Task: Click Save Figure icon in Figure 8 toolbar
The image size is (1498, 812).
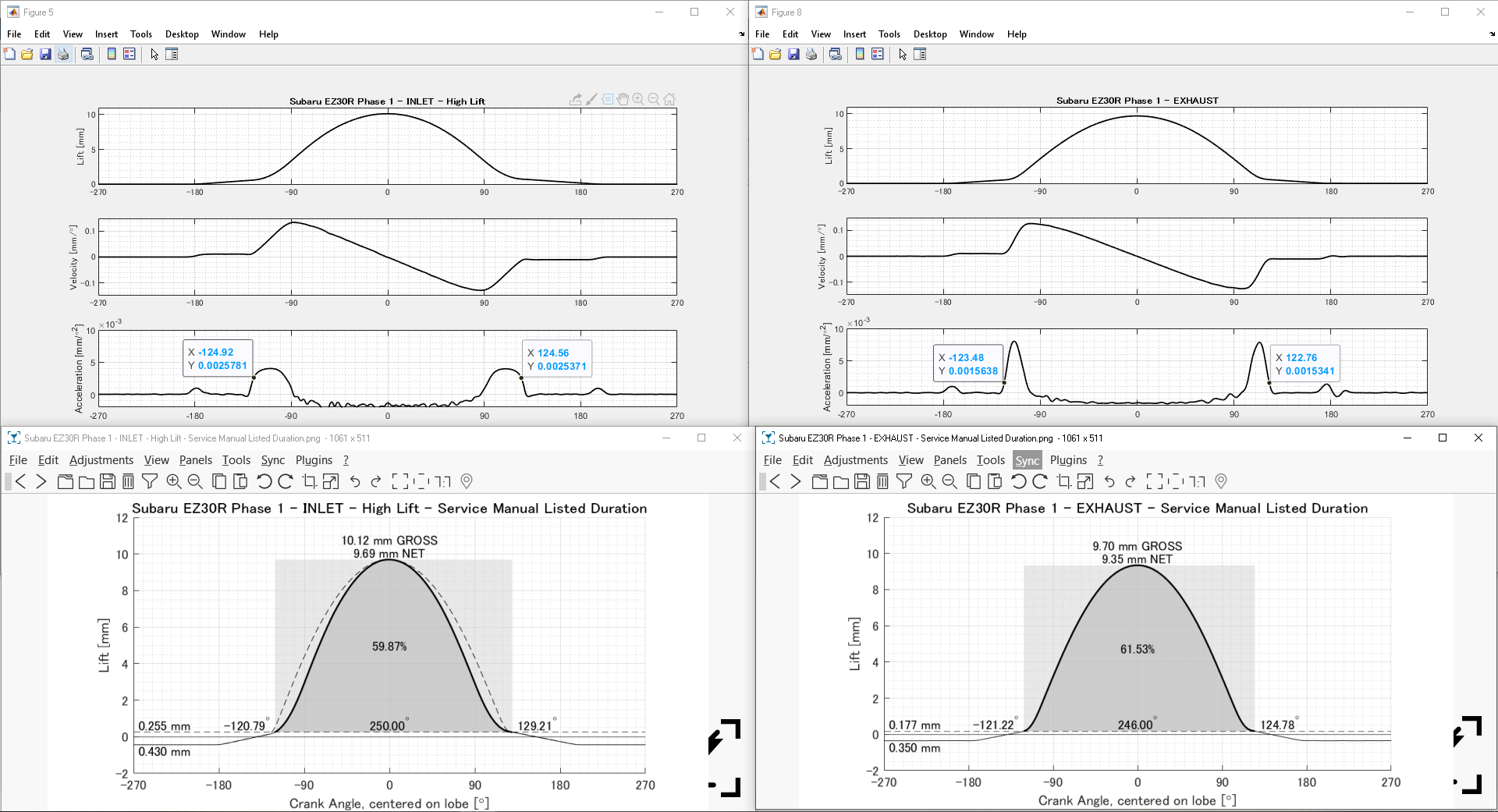Action: coord(793,54)
